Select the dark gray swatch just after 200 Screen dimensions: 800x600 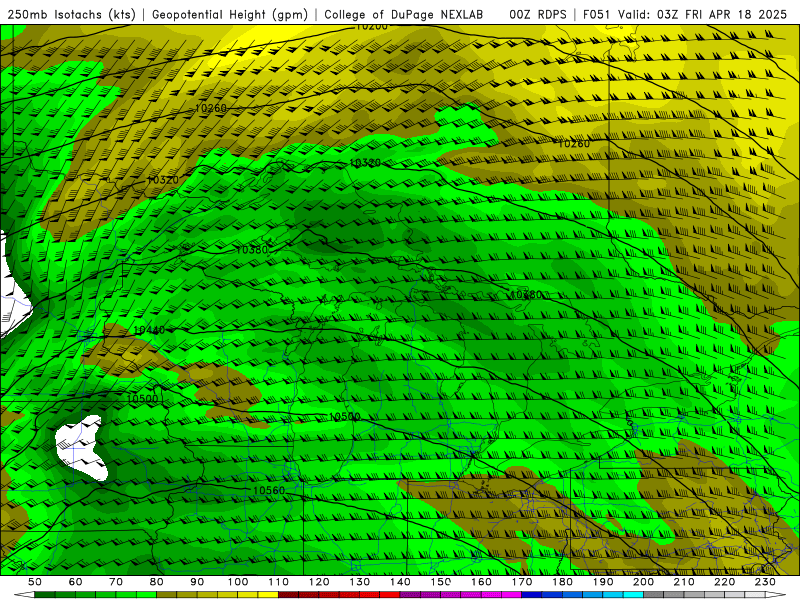(x=654, y=595)
